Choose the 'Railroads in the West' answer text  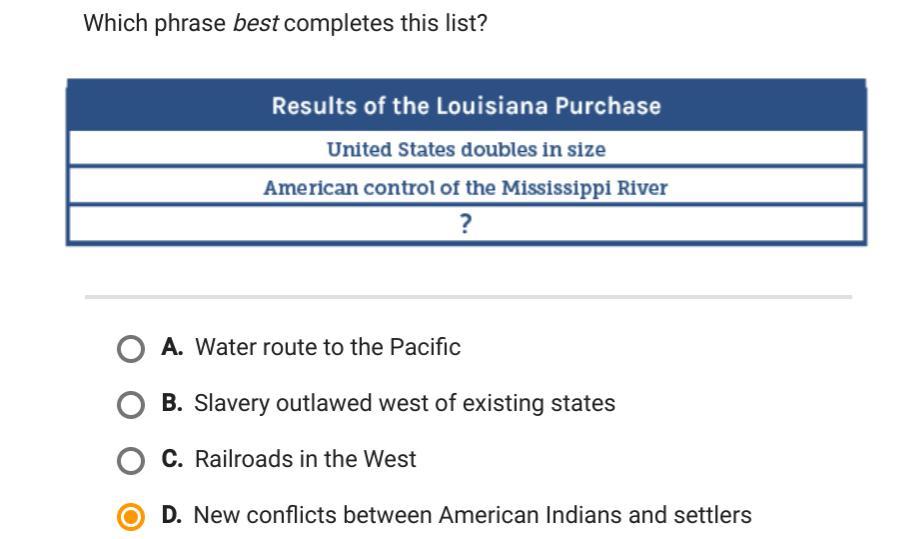306,459
